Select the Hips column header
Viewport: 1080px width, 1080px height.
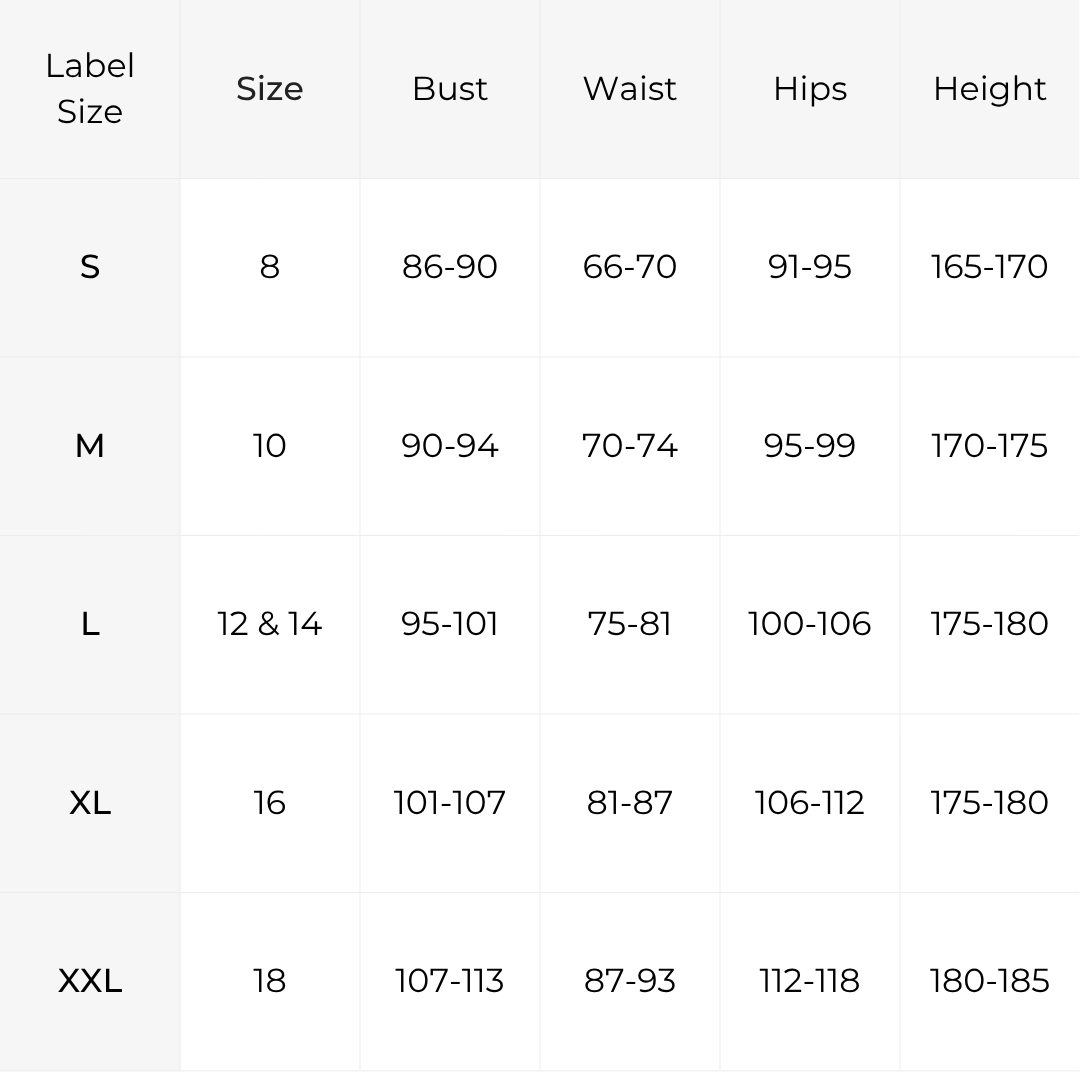click(x=810, y=89)
